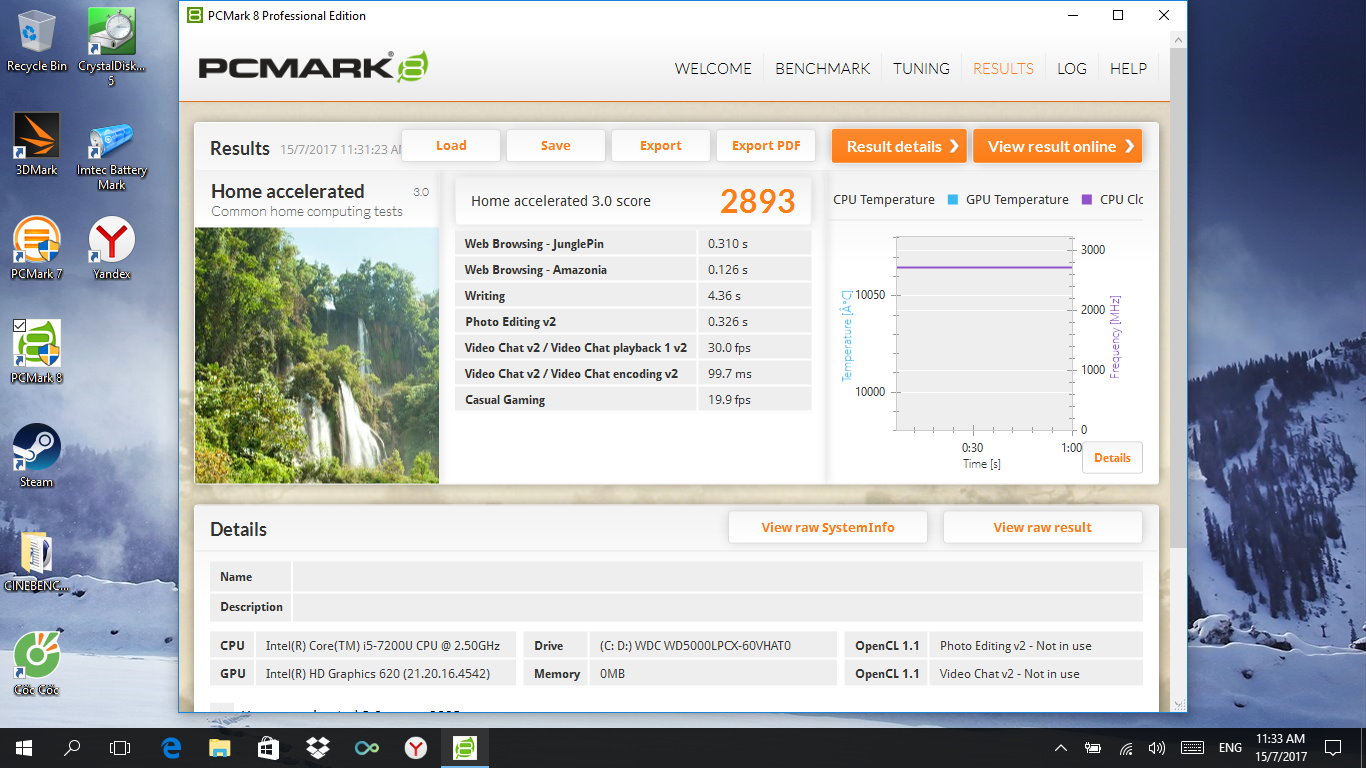Select the RESULTS tab
Image resolution: width=1366 pixels, height=768 pixels.
coord(1003,69)
